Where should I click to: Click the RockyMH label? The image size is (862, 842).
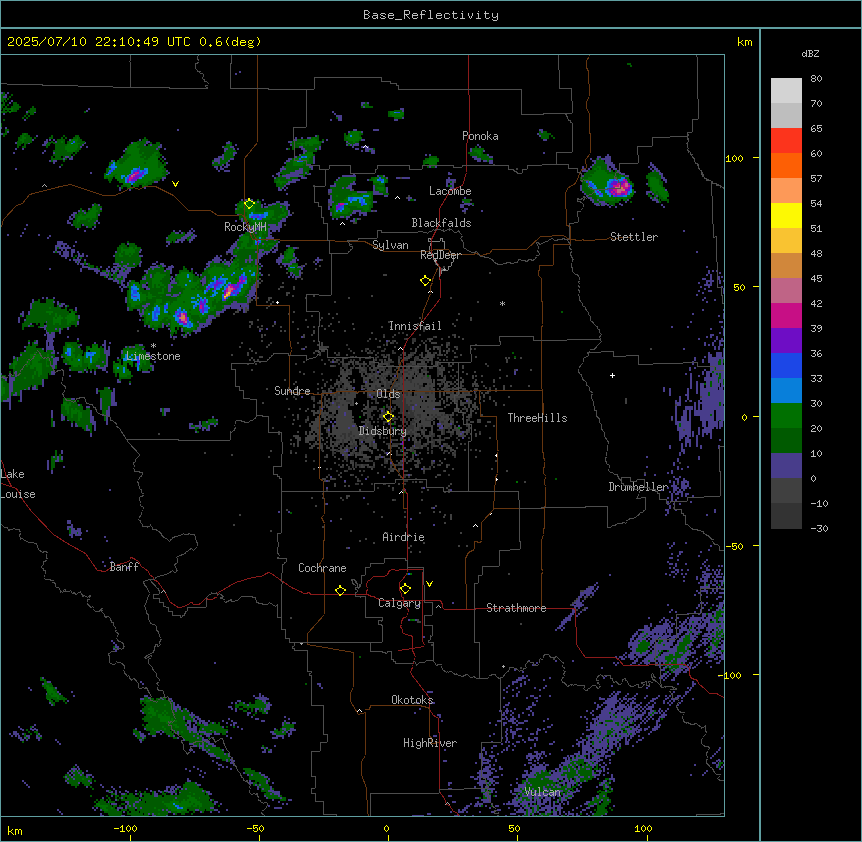pyautogui.click(x=245, y=227)
